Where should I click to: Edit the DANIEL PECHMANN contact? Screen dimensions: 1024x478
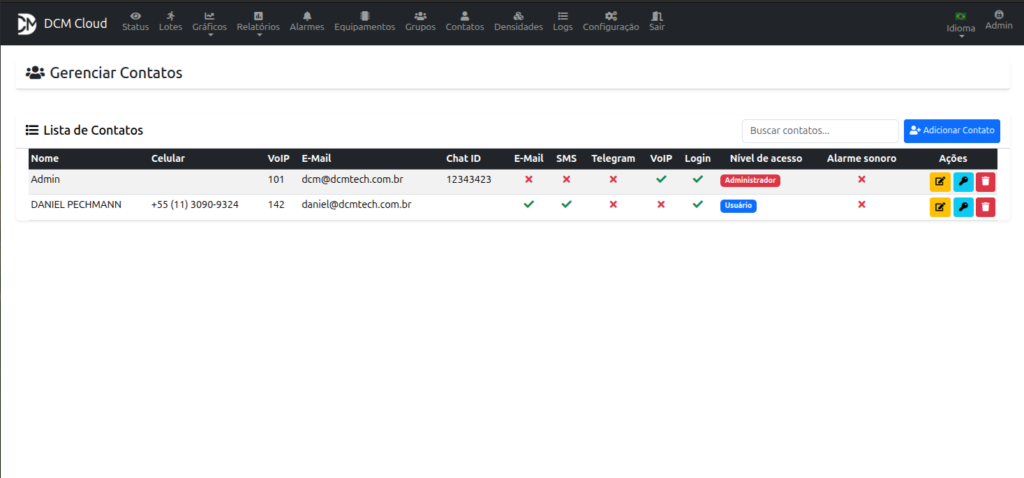pyautogui.click(x=940, y=207)
